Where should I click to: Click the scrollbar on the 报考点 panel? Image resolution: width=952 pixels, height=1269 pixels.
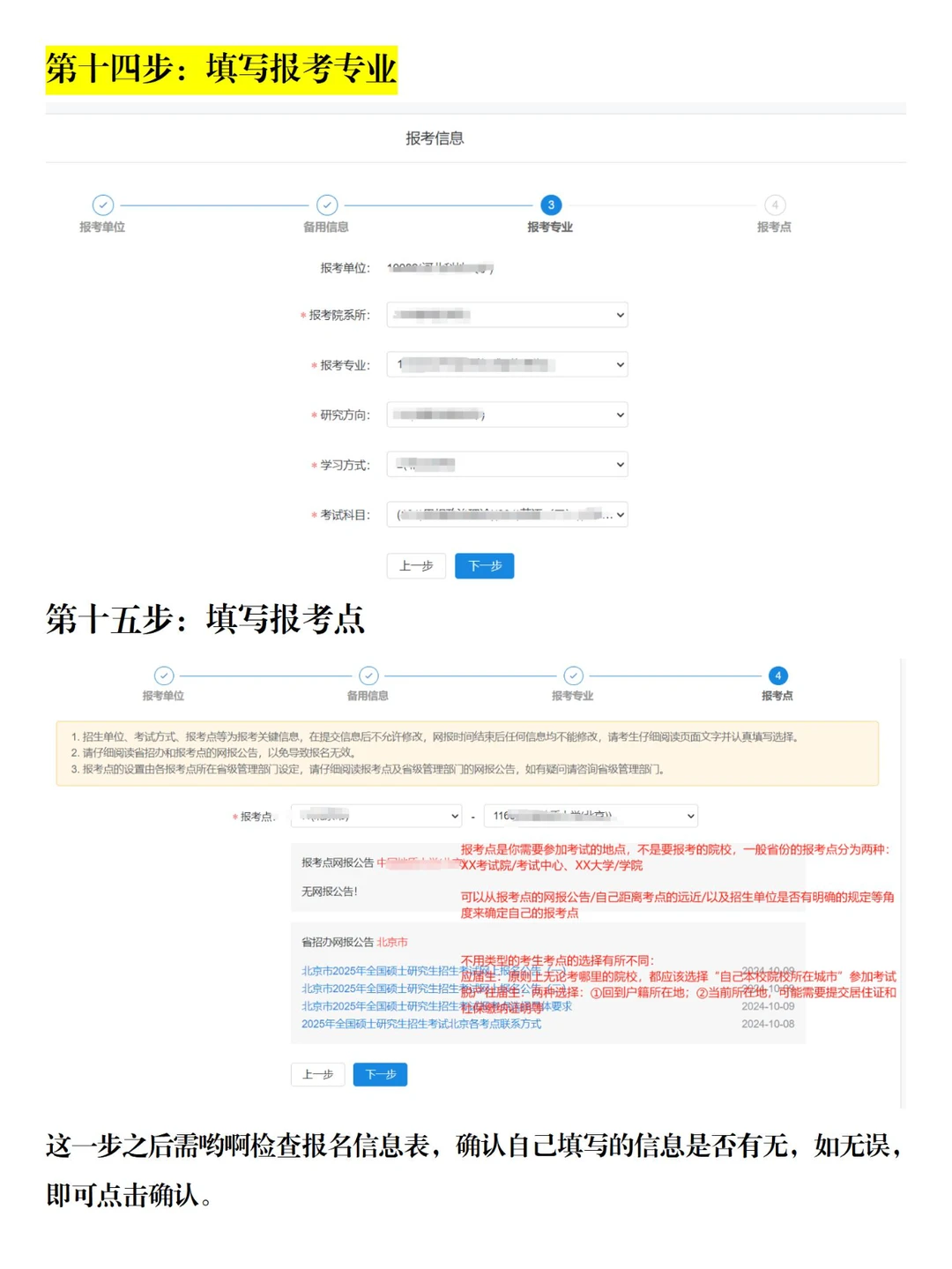pyautogui.click(x=900, y=882)
